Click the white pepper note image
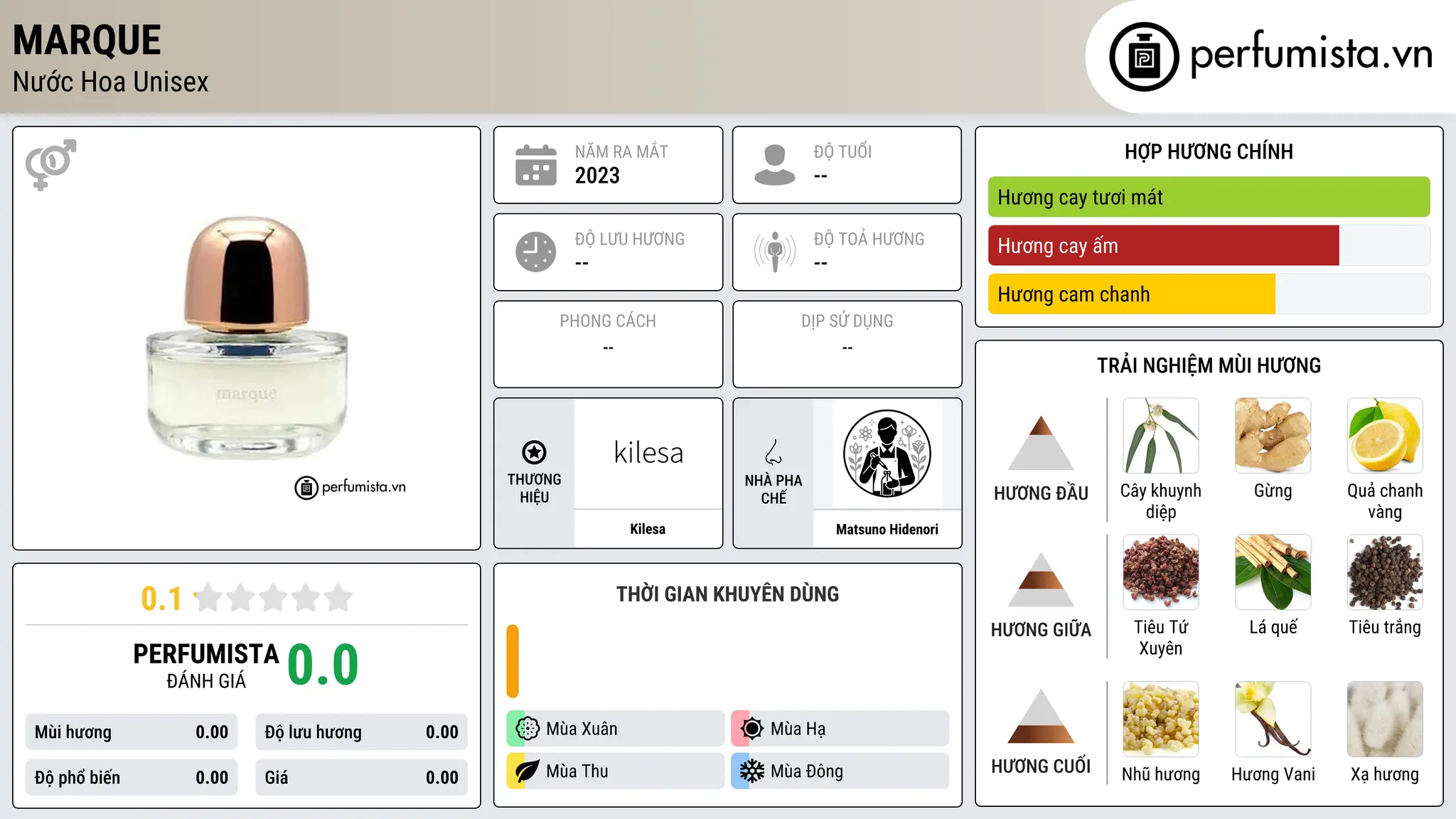The width and height of the screenshot is (1456, 819). tap(1385, 572)
